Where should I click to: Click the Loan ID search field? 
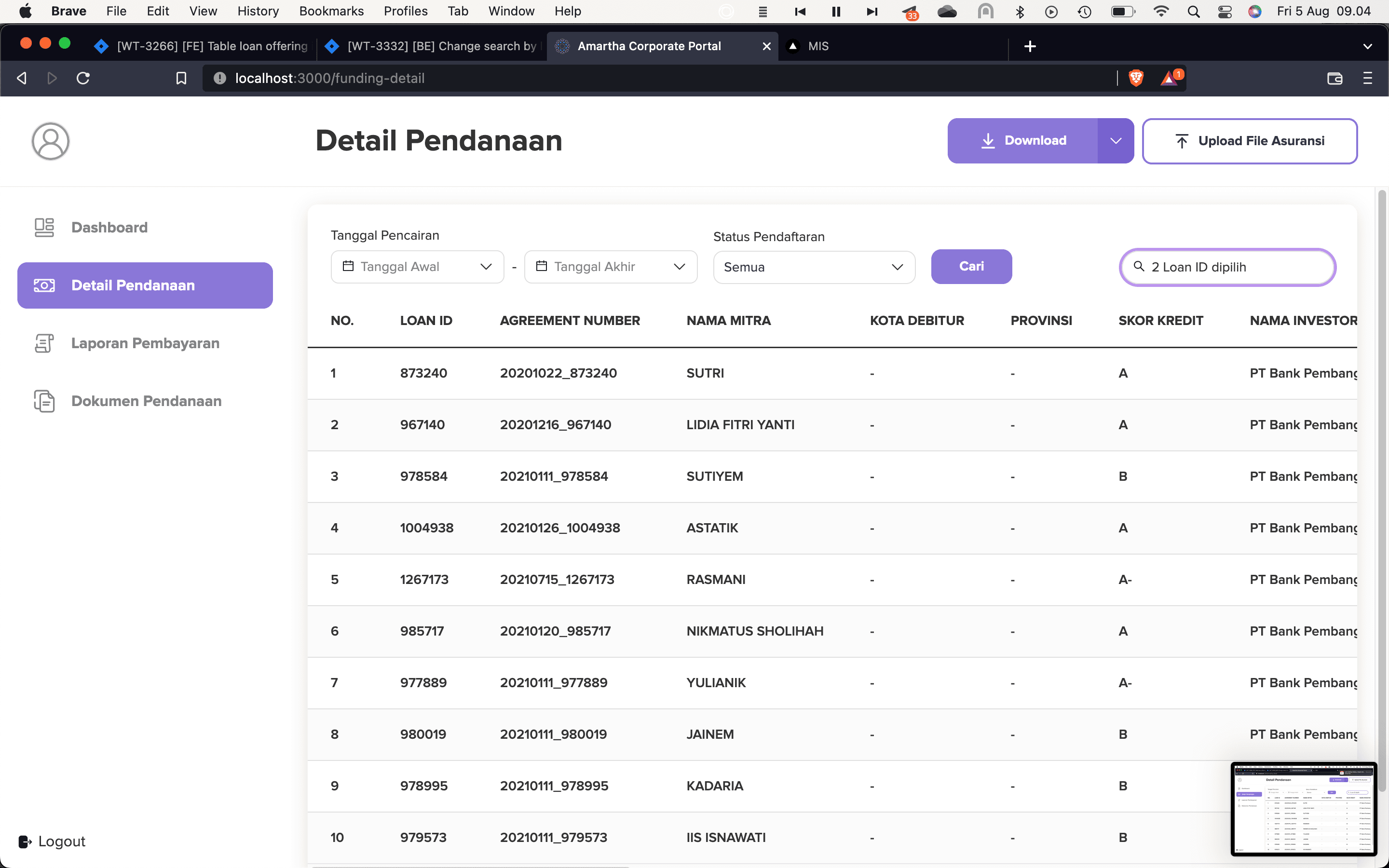coord(1227,267)
